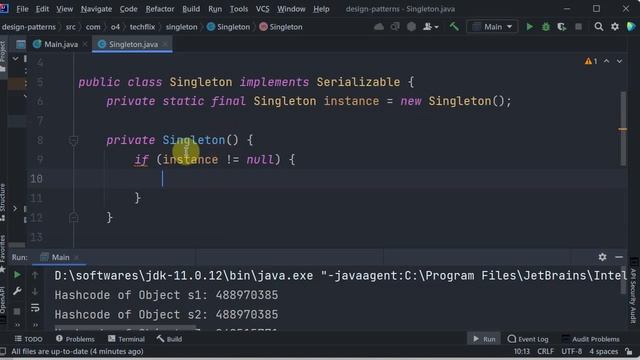
Task: Click the cloud icon in top toolbar
Action: (x=379, y=27)
